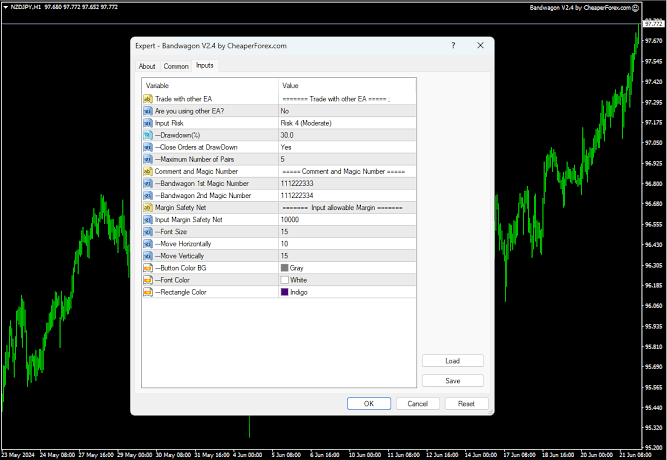Edit the Drawdown value 30.0

pyautogui.click(x=347, y=135)
